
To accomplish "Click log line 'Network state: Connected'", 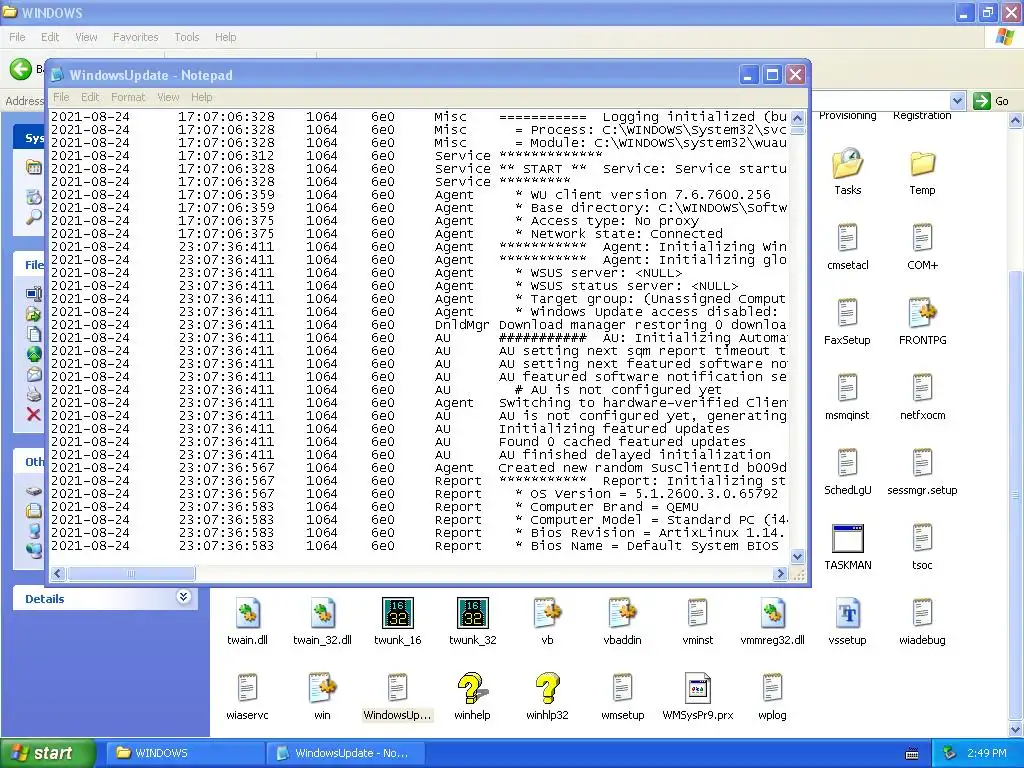I will pos(618,234).
